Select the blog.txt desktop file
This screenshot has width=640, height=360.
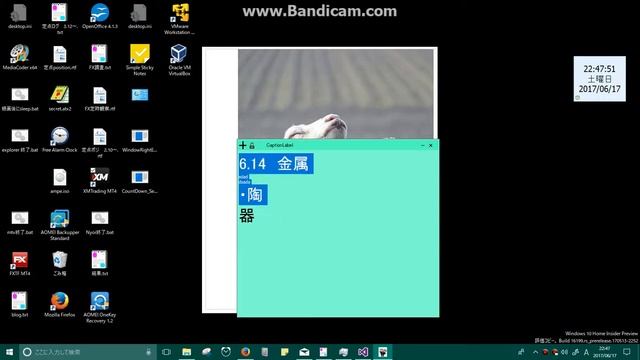coord(20,304)
